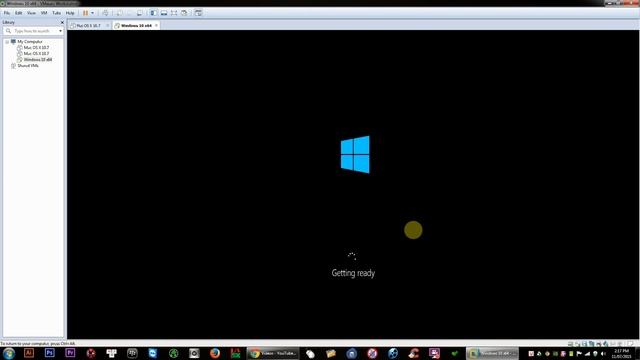Click the console view toolbar icon

(198, 13)
